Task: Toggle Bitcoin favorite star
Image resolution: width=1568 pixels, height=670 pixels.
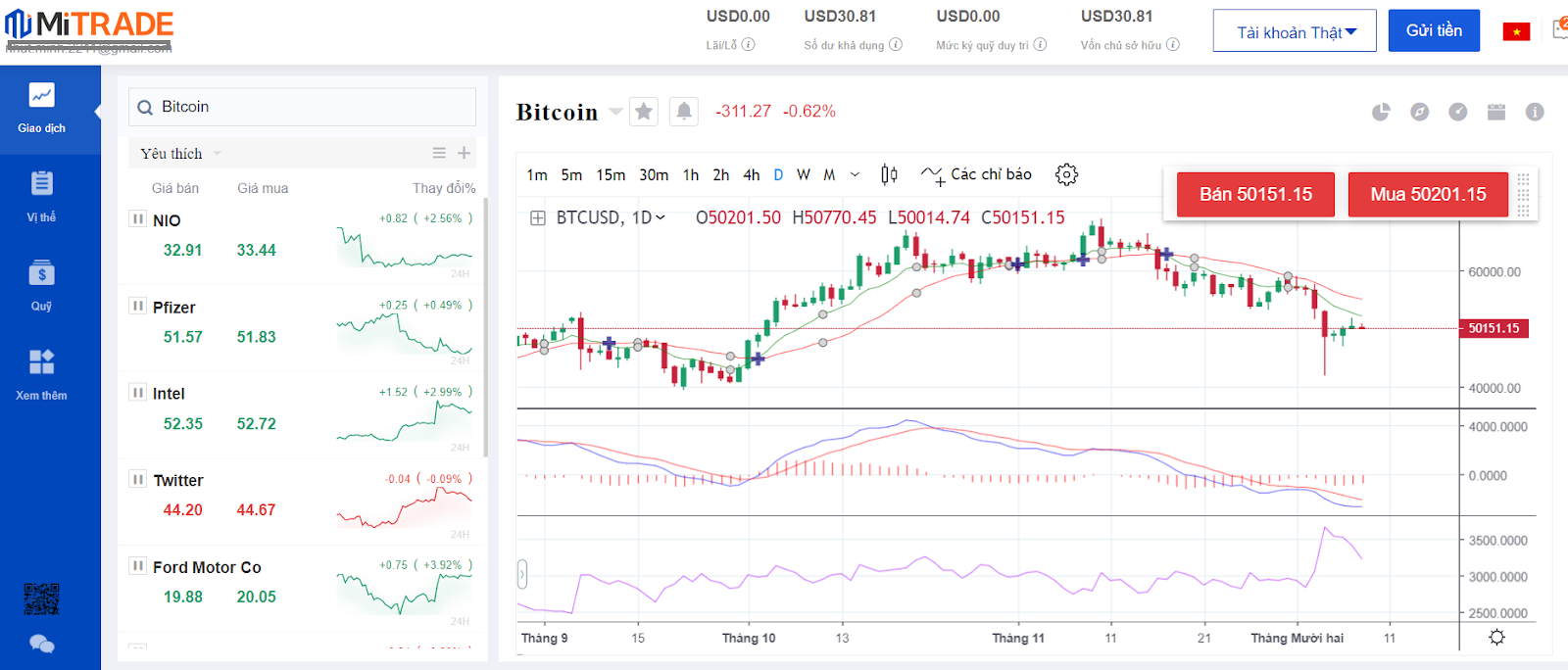Action: [644, 112]
